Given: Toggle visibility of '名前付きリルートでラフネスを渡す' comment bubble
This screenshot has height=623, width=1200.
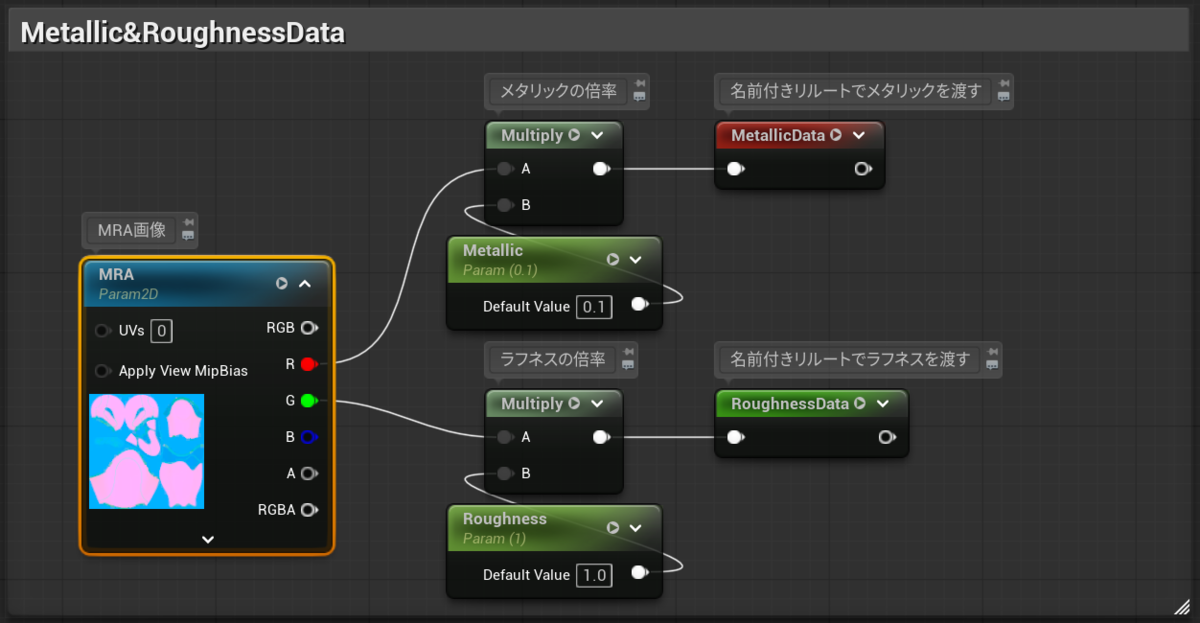Looking at the screenshot, I should [991, 366].
